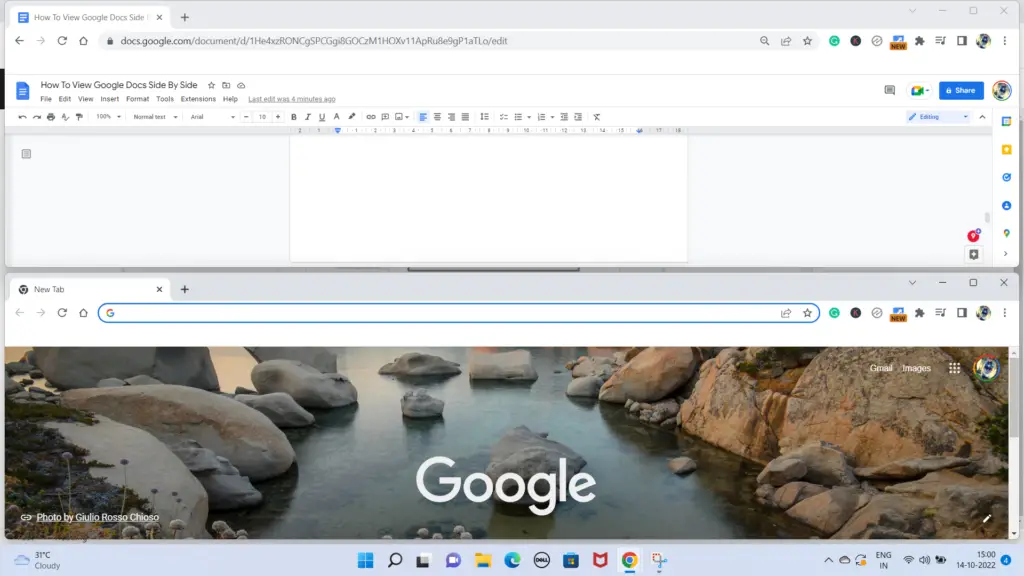This screenshot has width=1024, height=576.
Task: Open the Images link on New Tab
Action: [916, 368]
